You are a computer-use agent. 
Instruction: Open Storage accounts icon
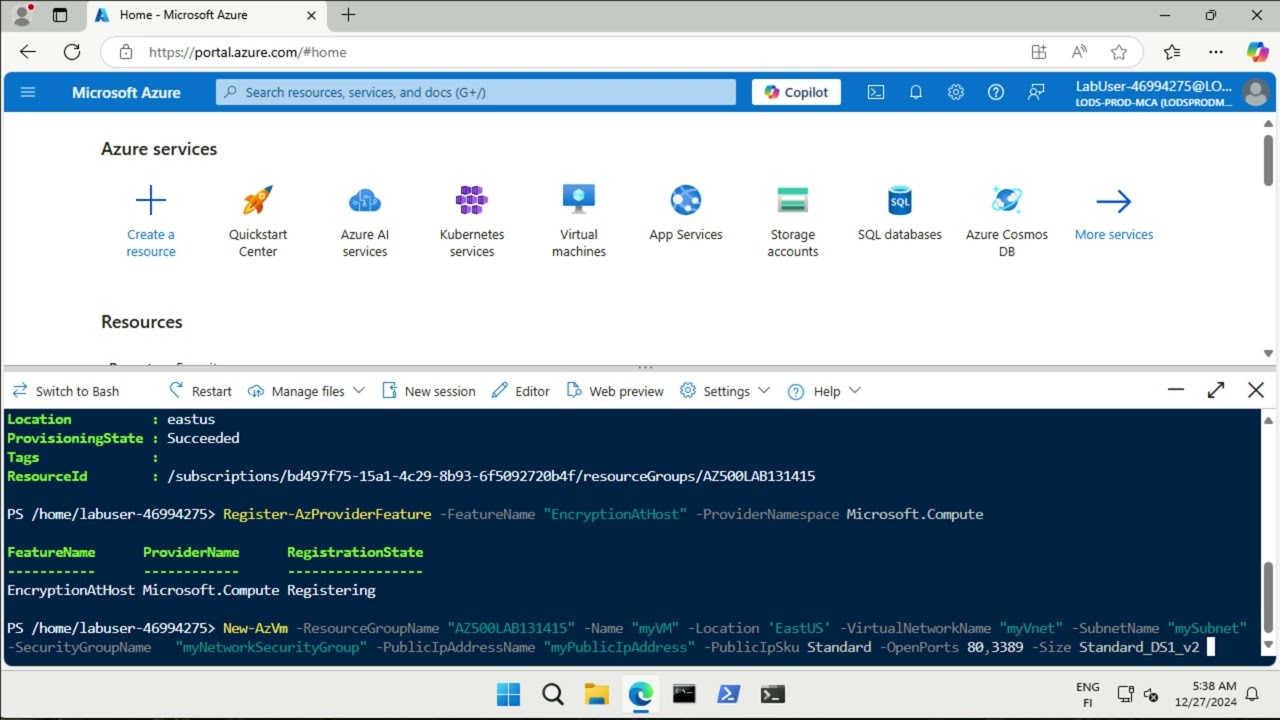793,200
